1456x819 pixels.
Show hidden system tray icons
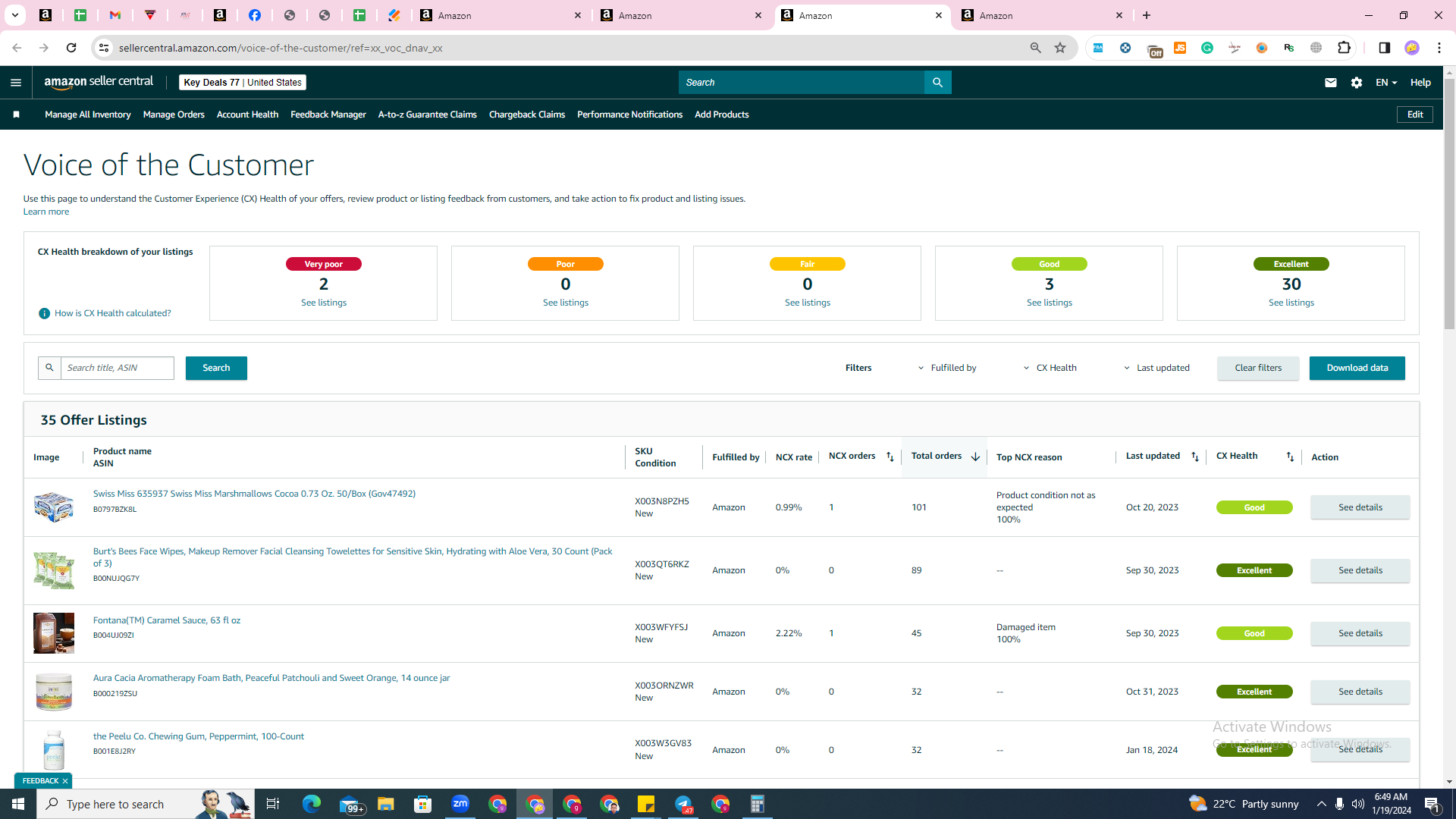pyautogui.click(x=1322, y=804)
